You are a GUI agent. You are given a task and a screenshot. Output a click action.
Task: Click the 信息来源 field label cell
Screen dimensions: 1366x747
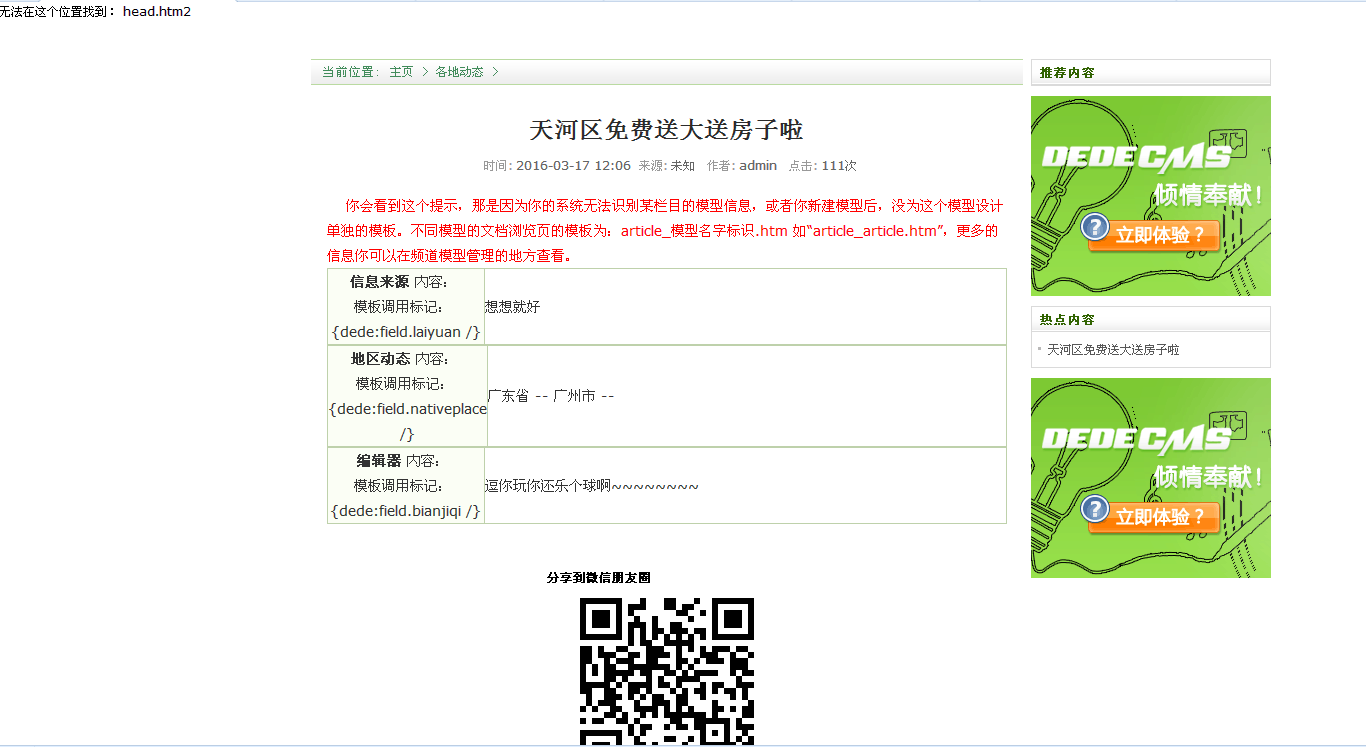point(406,307)
